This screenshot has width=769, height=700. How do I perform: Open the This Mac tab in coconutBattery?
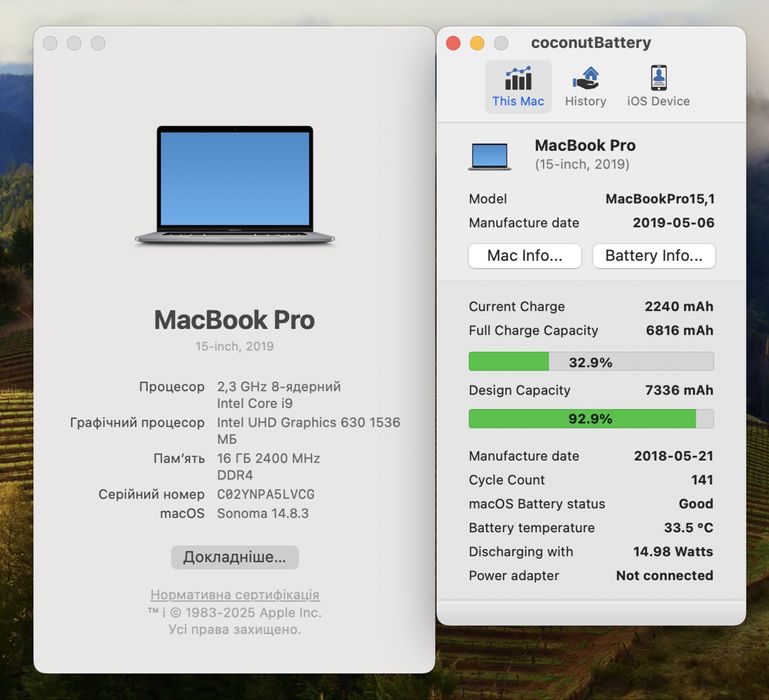pos(518,87)
